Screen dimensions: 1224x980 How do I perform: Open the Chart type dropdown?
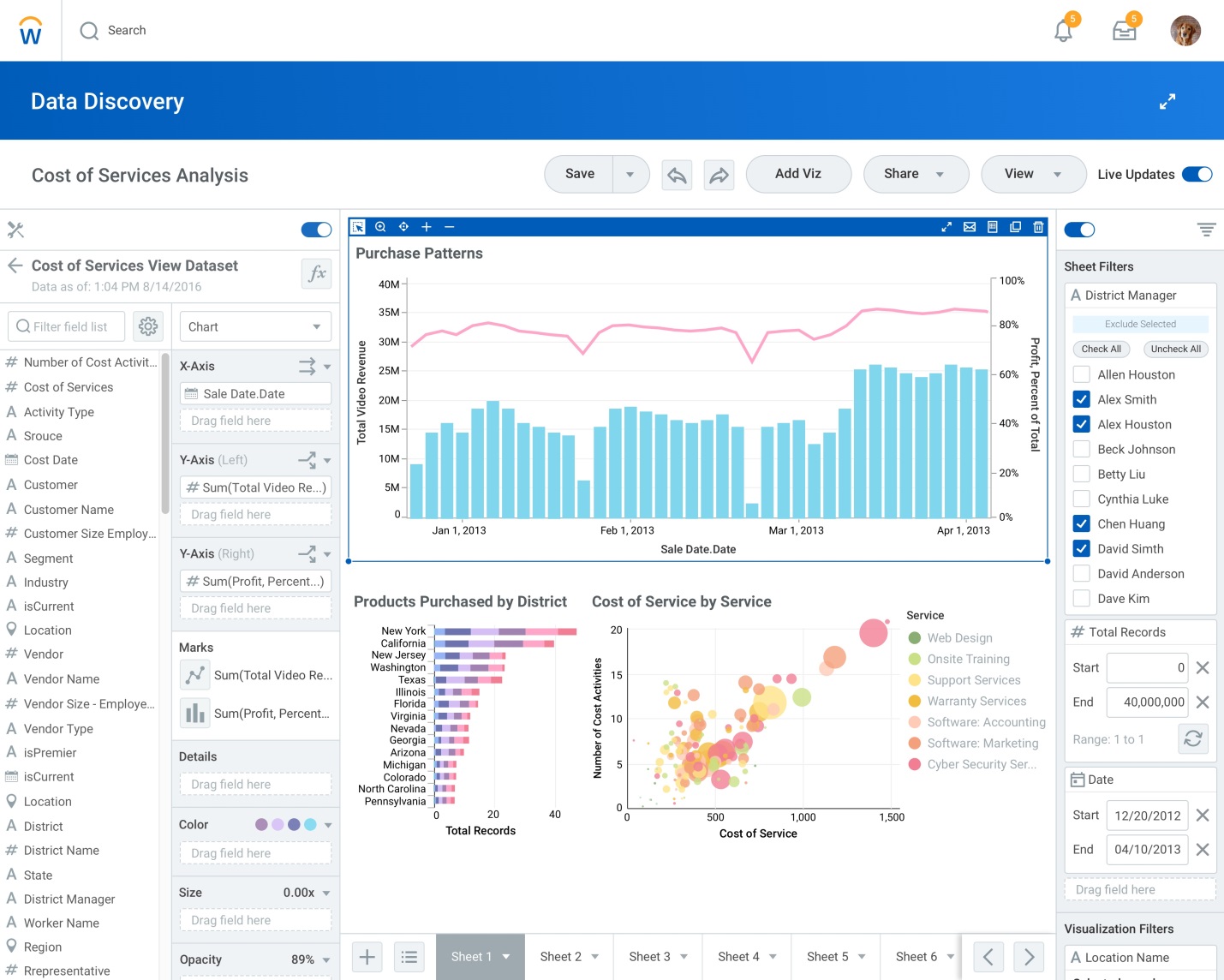coord(254,326)
